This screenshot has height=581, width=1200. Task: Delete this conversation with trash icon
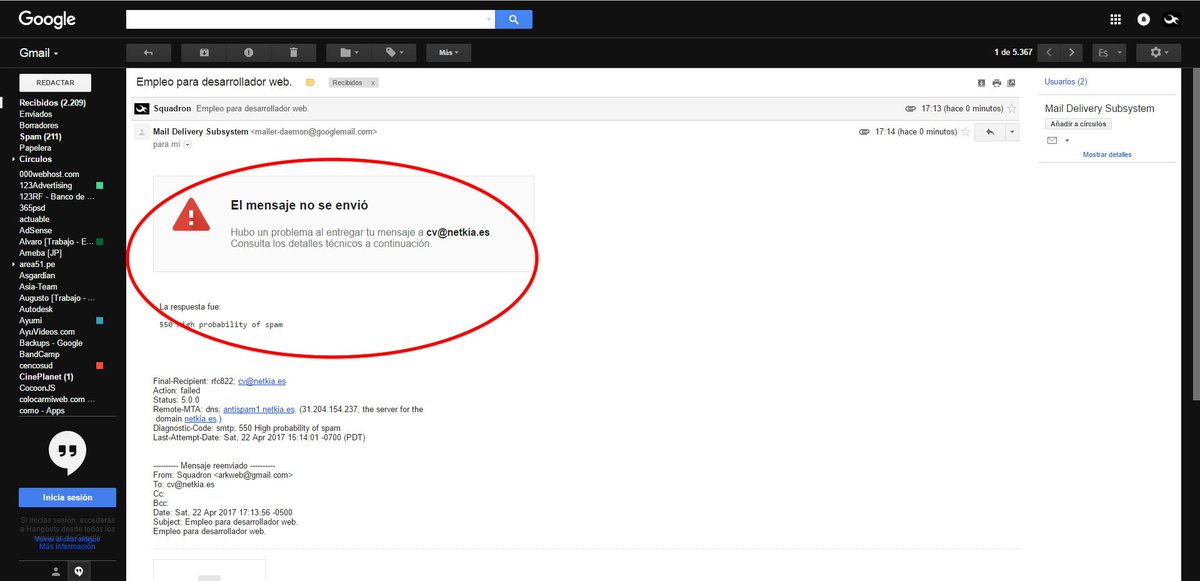pos(293,53)
